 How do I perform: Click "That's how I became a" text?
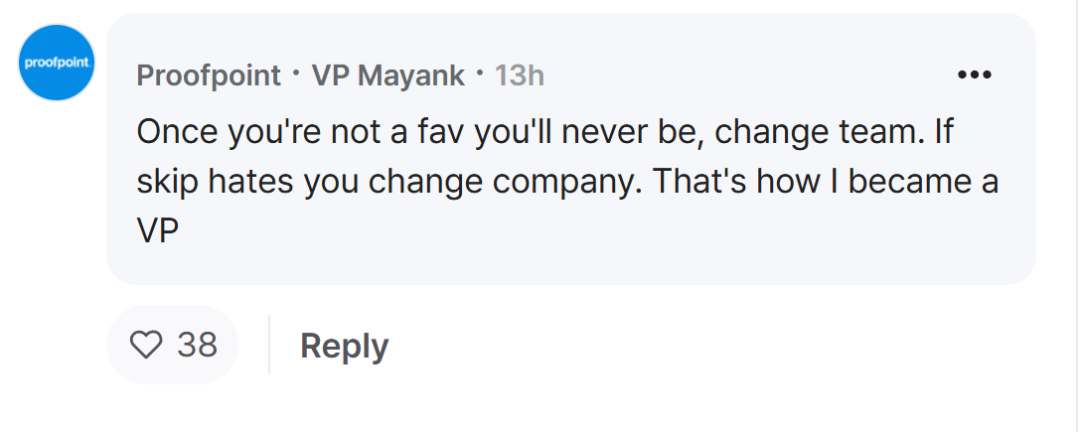(x=825, y=181)
